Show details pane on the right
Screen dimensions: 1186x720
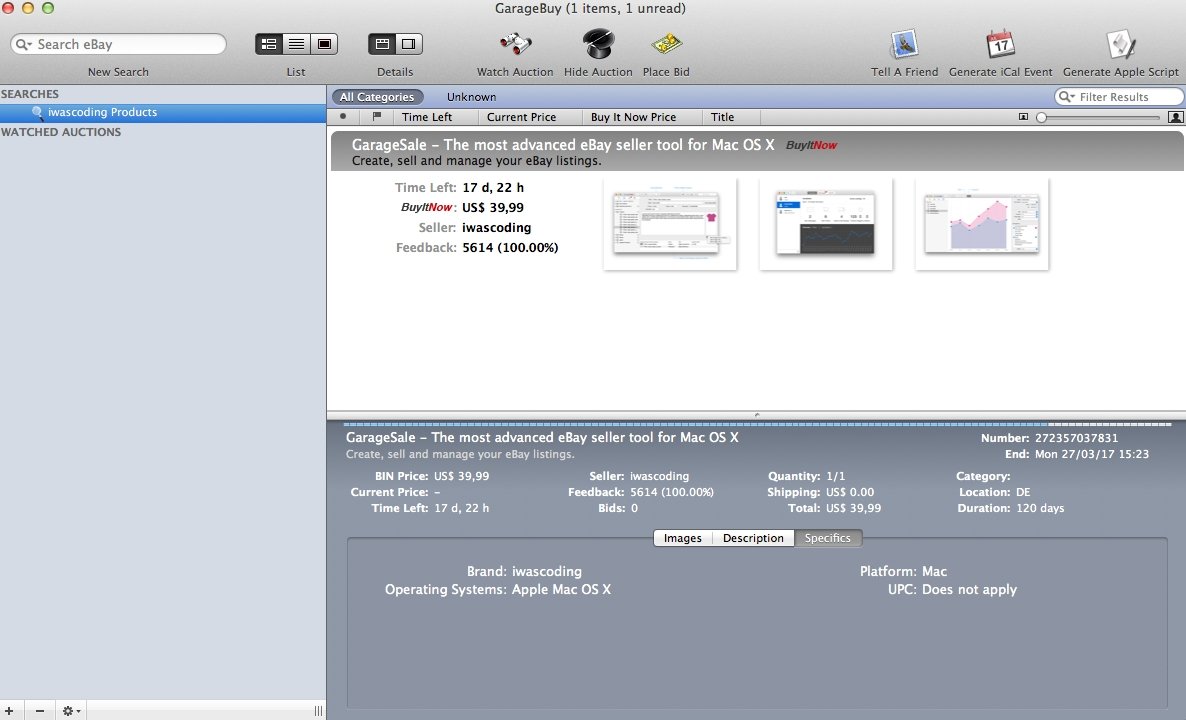pyautogui.click(x=409, y=44)
